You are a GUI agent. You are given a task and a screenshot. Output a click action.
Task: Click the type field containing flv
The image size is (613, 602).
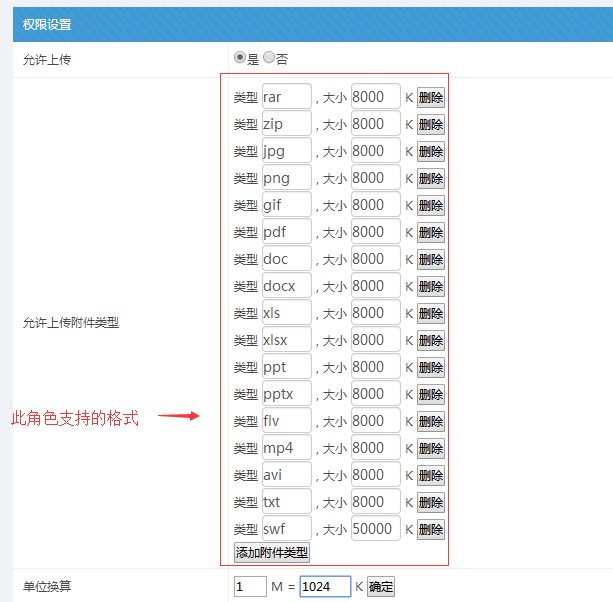286,421
